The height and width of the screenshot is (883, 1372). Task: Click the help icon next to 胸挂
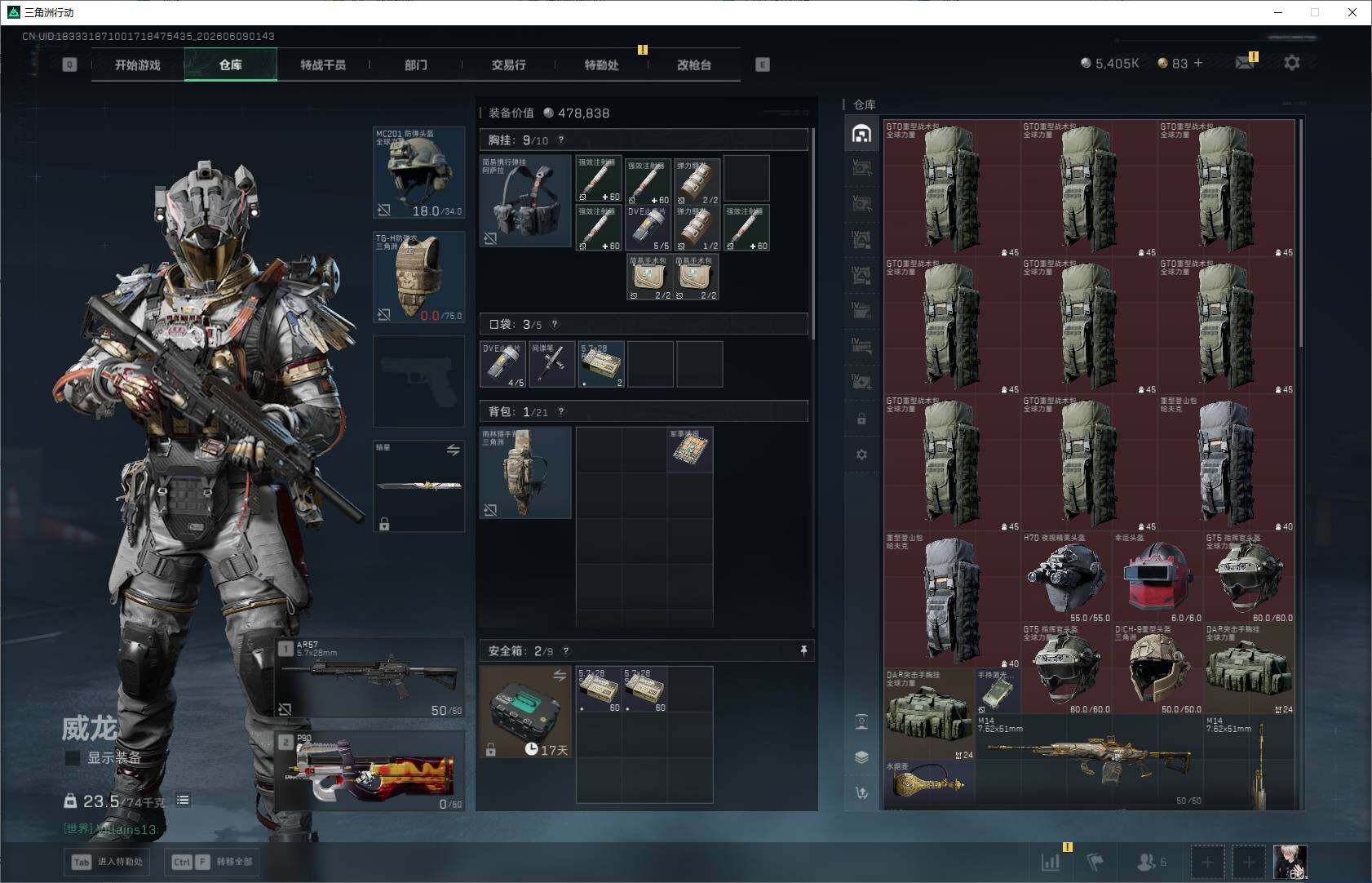(560, 140)
